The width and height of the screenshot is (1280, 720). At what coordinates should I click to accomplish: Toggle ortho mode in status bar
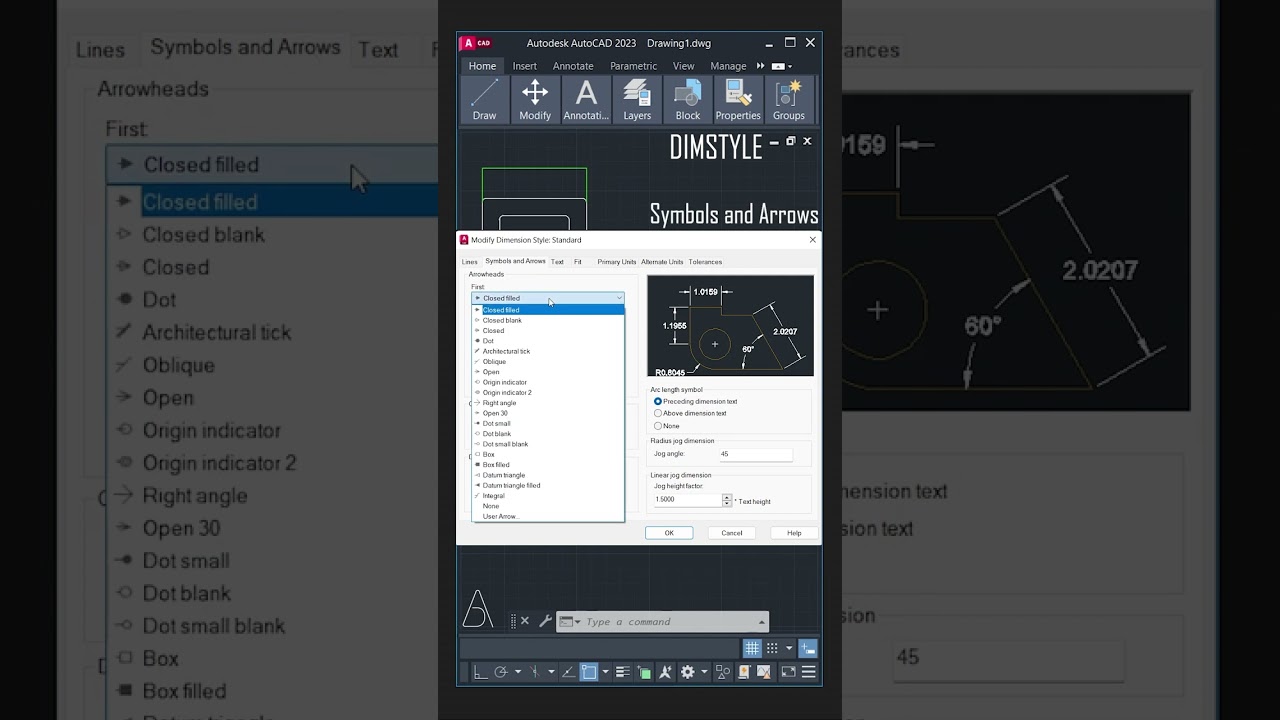click(x=481, y=672)
